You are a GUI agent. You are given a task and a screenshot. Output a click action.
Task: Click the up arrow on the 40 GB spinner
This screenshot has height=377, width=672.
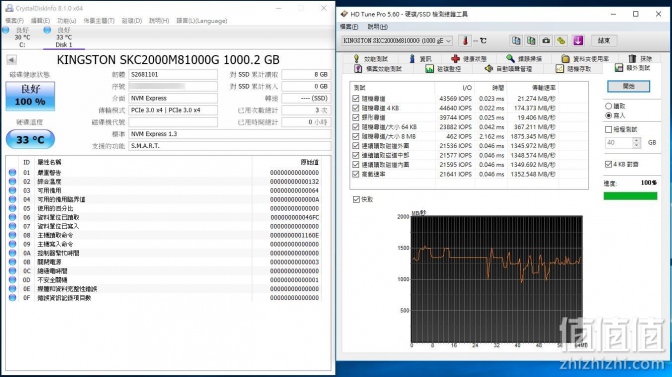tap(636, 140)
